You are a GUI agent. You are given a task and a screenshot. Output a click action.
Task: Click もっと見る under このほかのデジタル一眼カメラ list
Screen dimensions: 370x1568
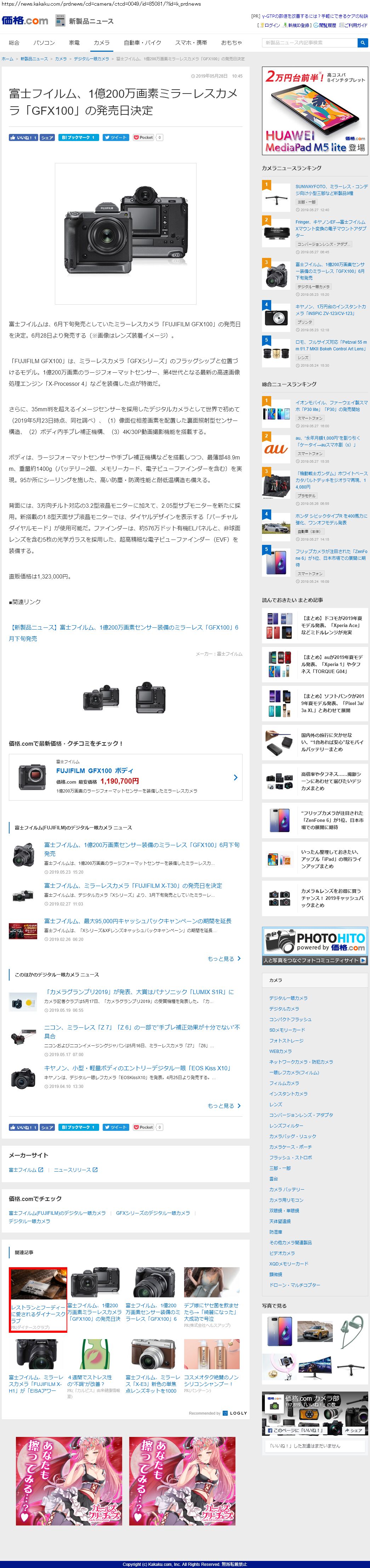224,1105
